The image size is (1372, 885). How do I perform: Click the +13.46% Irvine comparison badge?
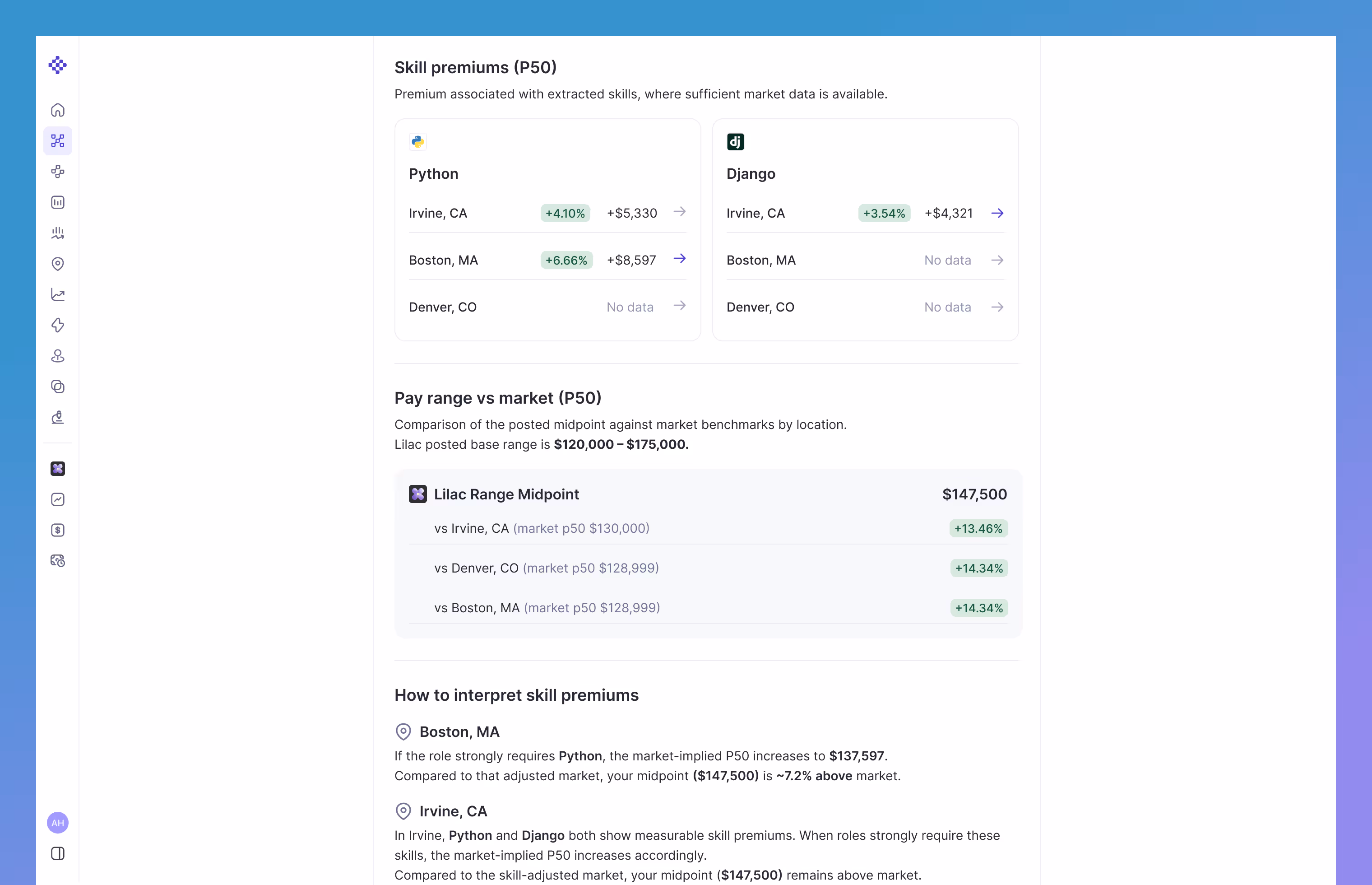point(978,529)
